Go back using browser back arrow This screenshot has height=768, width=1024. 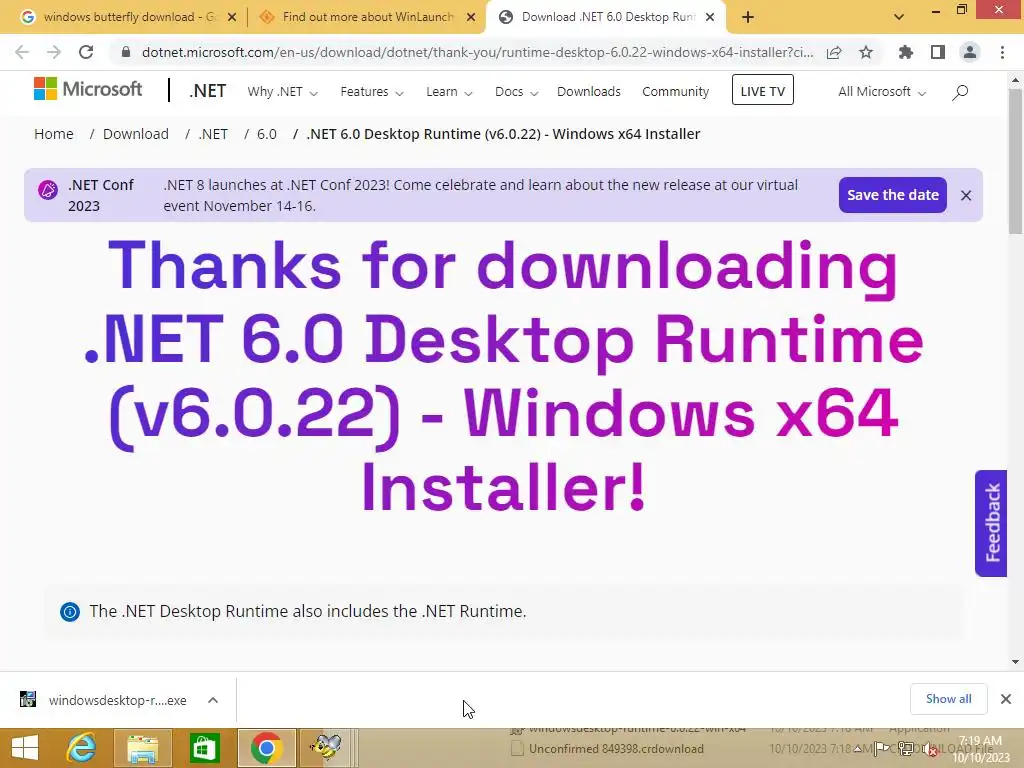pos(22,52)
